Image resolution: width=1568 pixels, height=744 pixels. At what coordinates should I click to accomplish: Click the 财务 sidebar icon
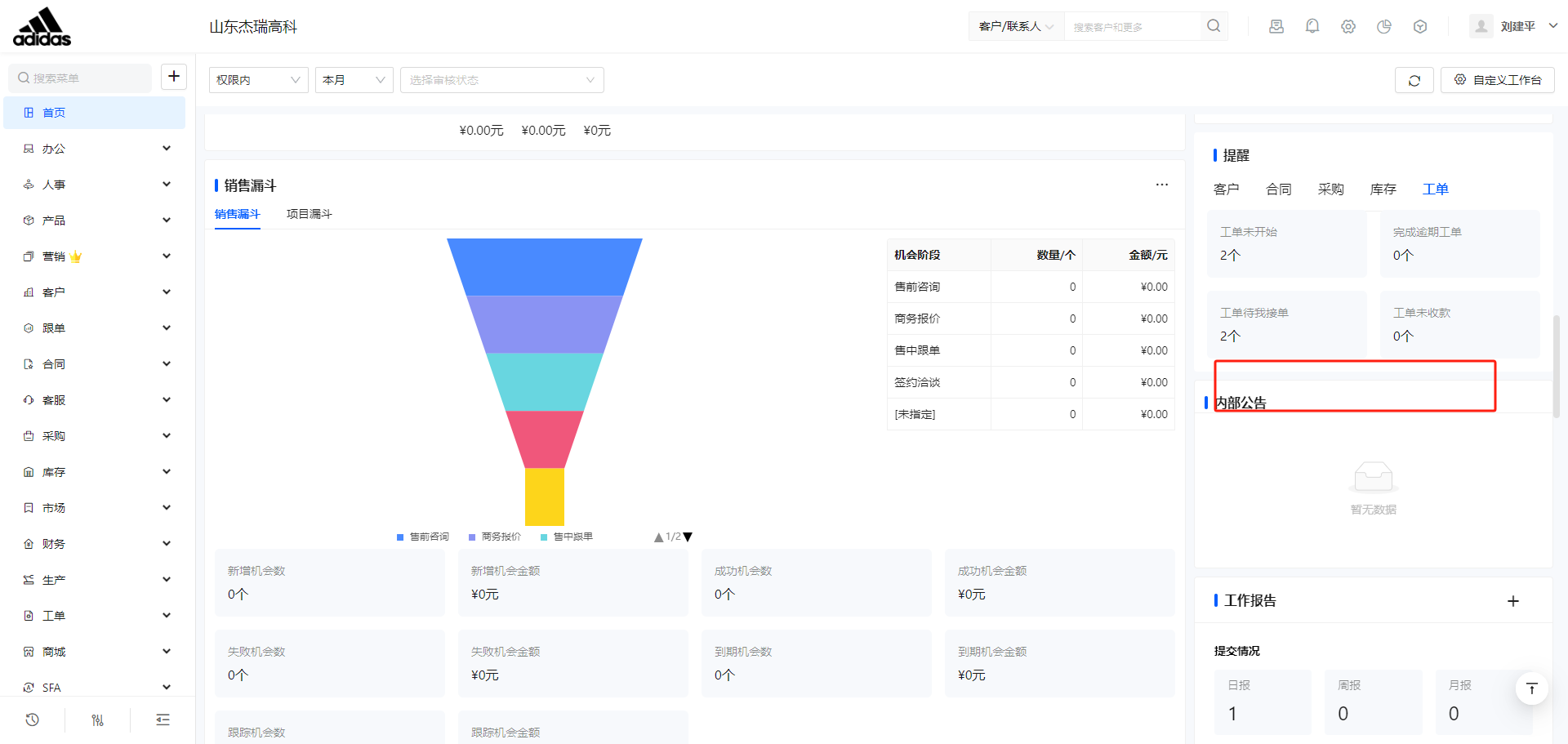click(29, 544)
